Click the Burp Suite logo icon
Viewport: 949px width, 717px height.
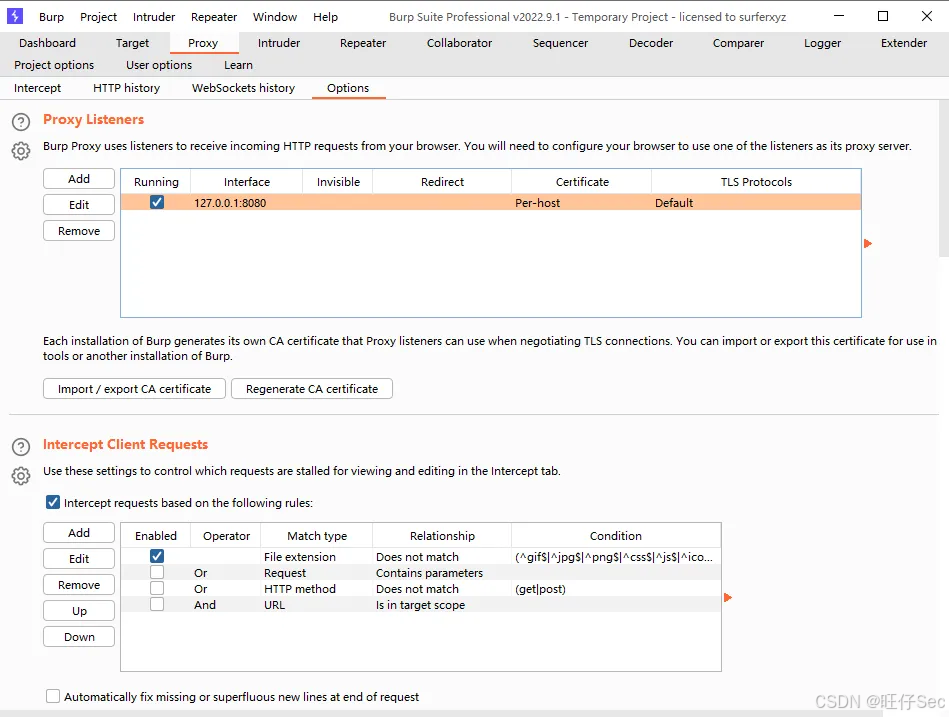pos(15,16)
